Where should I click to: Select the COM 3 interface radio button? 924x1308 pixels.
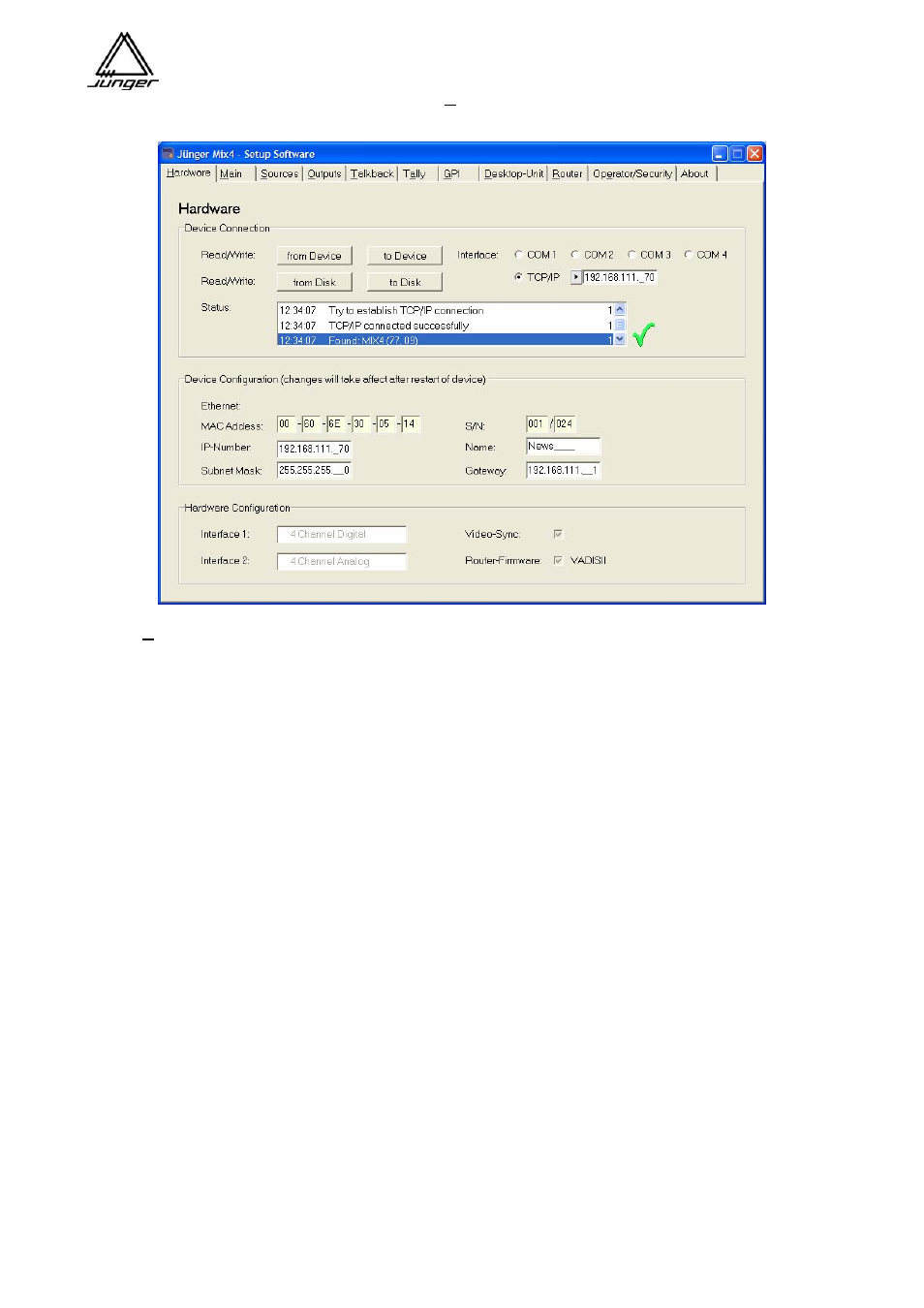(x=631, y=255)
